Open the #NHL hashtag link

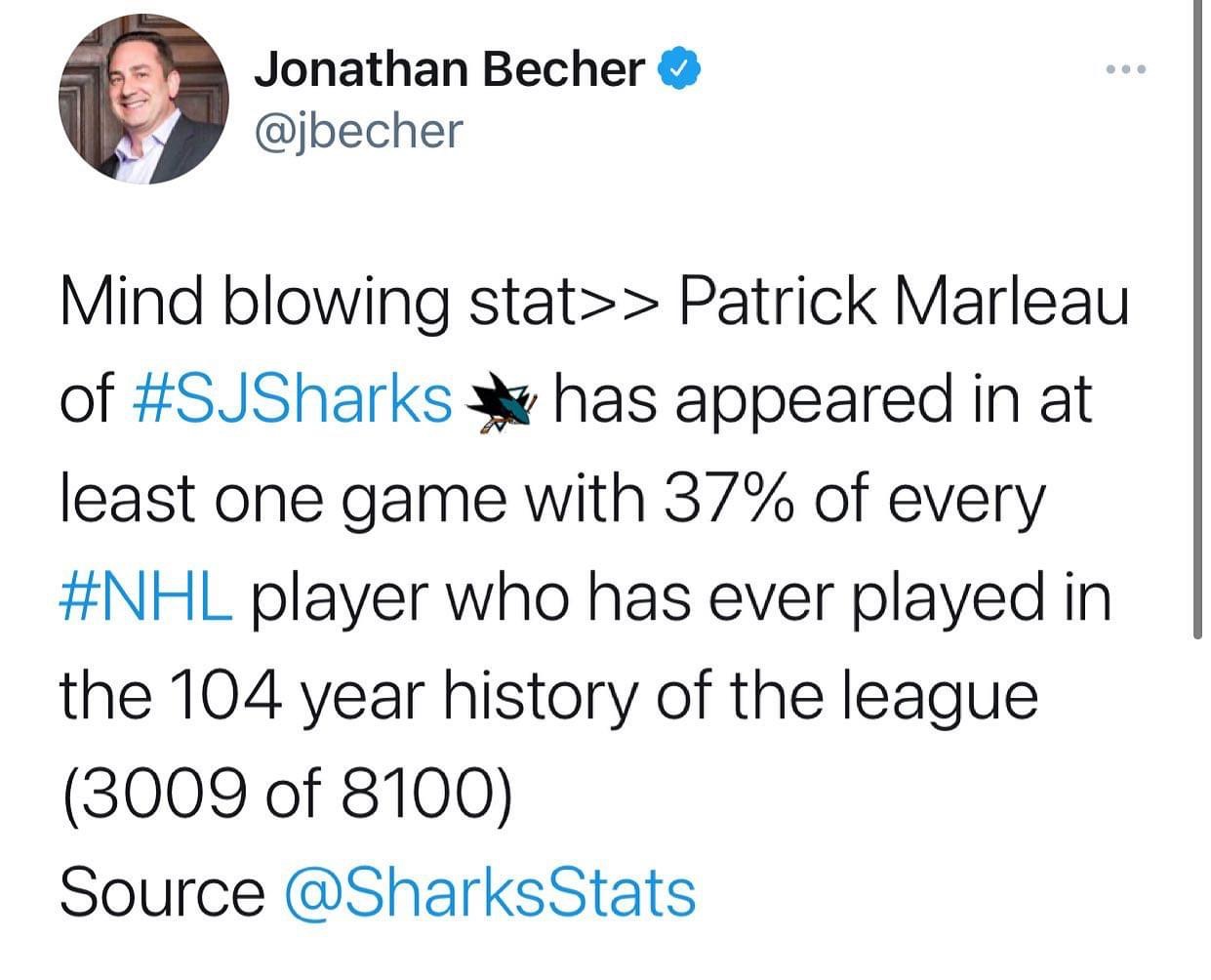point(147,597)
